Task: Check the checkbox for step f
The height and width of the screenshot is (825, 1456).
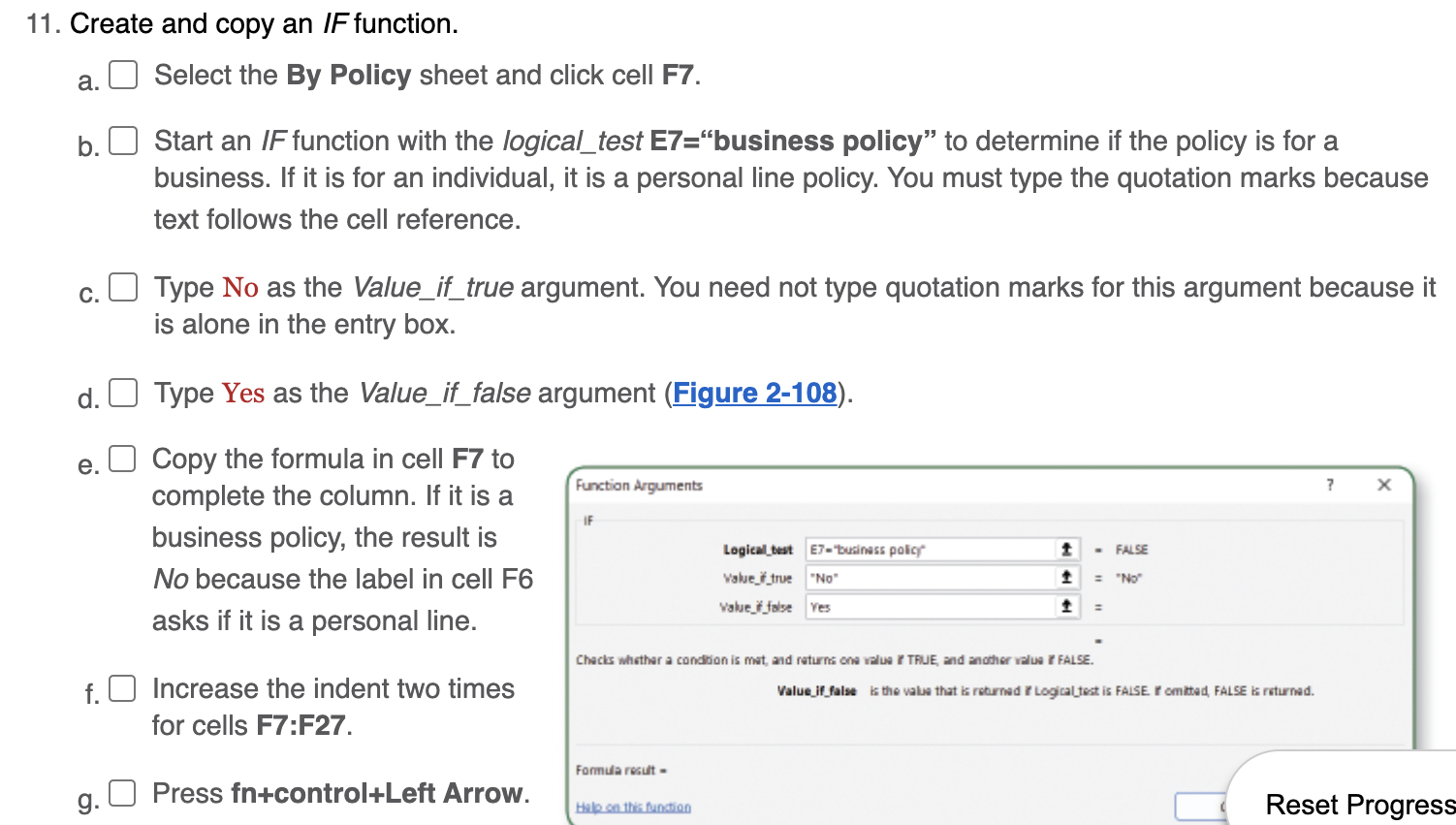Action: tap(121, 687)
